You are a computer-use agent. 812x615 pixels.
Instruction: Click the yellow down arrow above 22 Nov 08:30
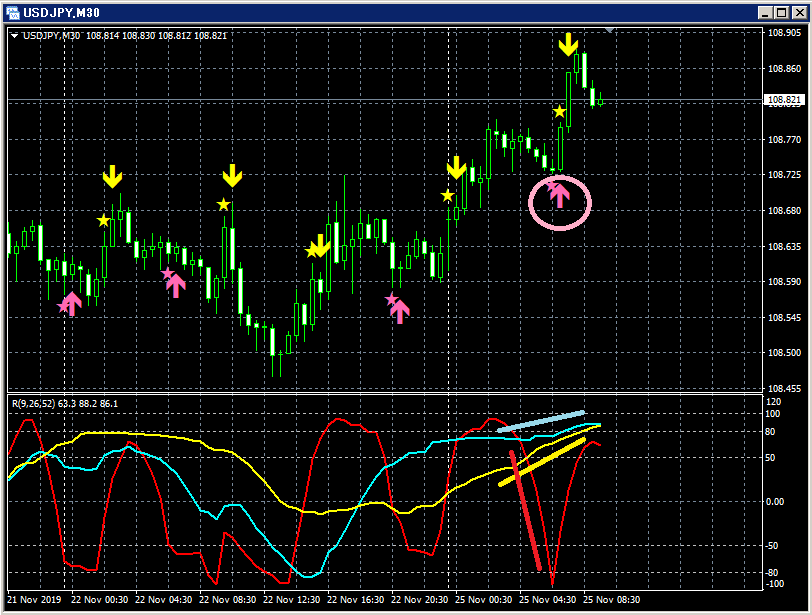(233, 176)
